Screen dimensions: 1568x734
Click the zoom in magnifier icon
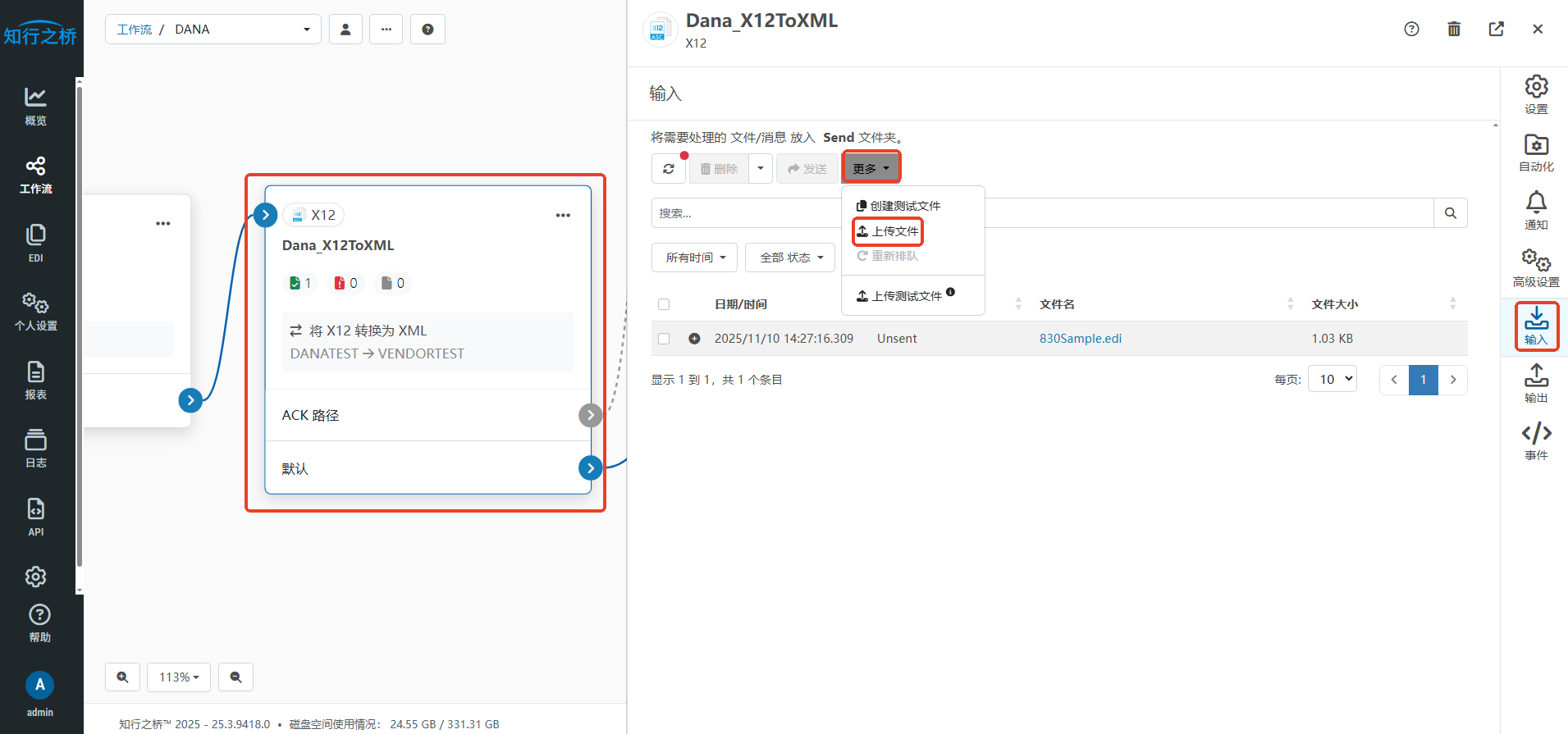pos(122,677)
